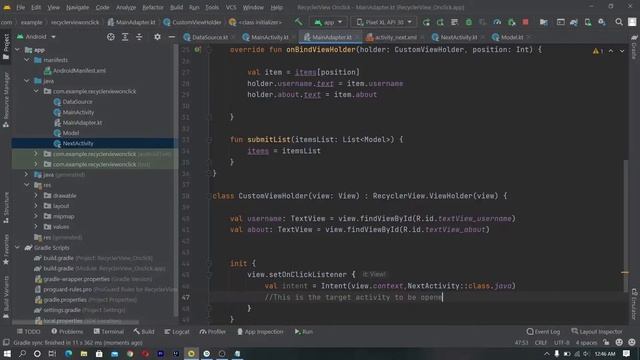
Task: Open project panel settings gear icon
Action: click(157, 37)
